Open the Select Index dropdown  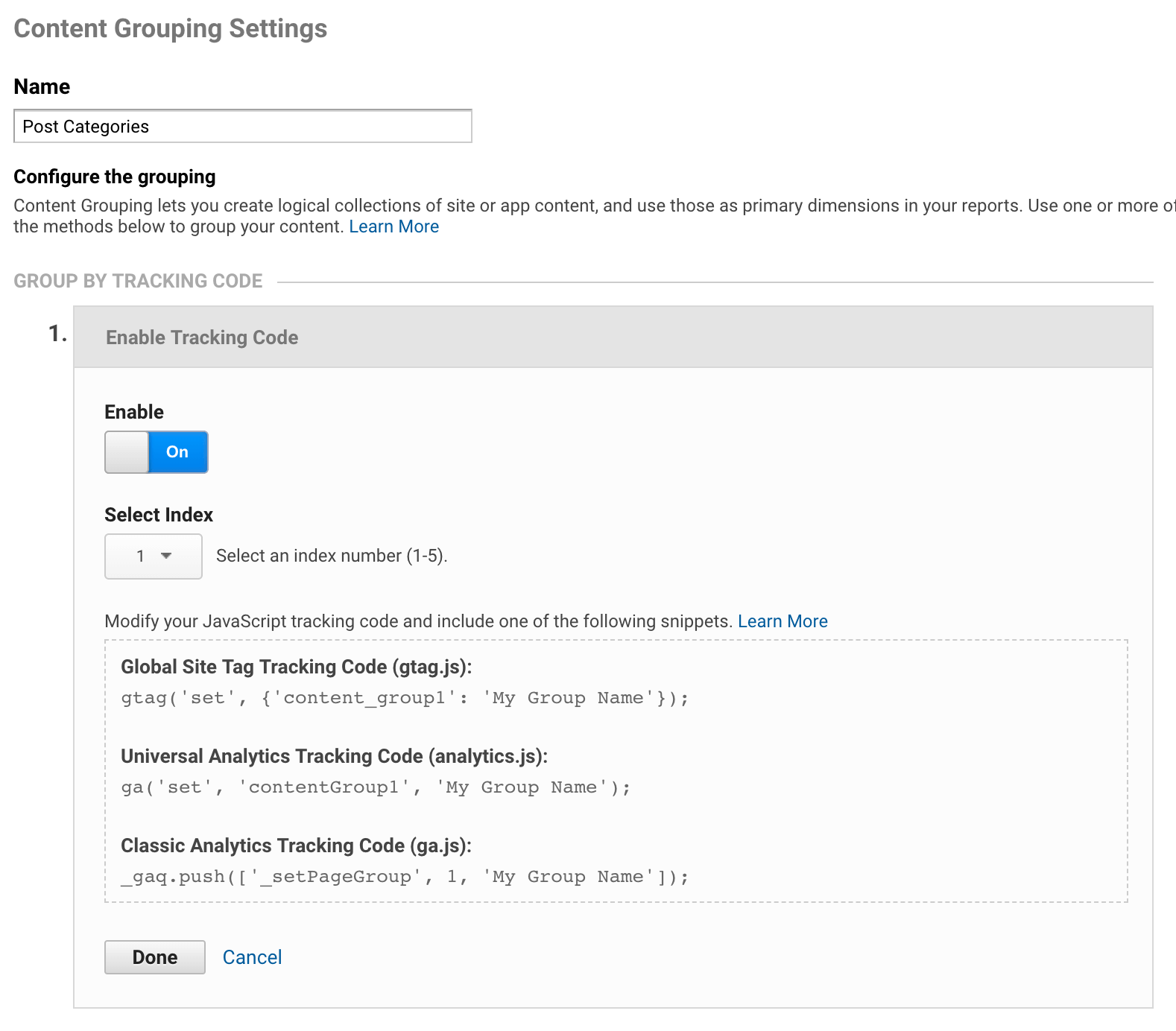point(154,556)
